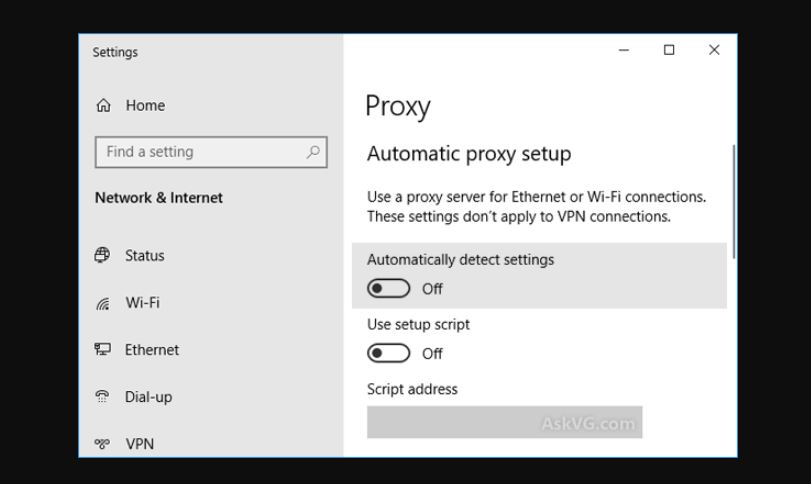The image size is (811, 484).
Task: Click the Home house icon
Action: [x=103, y=105]
